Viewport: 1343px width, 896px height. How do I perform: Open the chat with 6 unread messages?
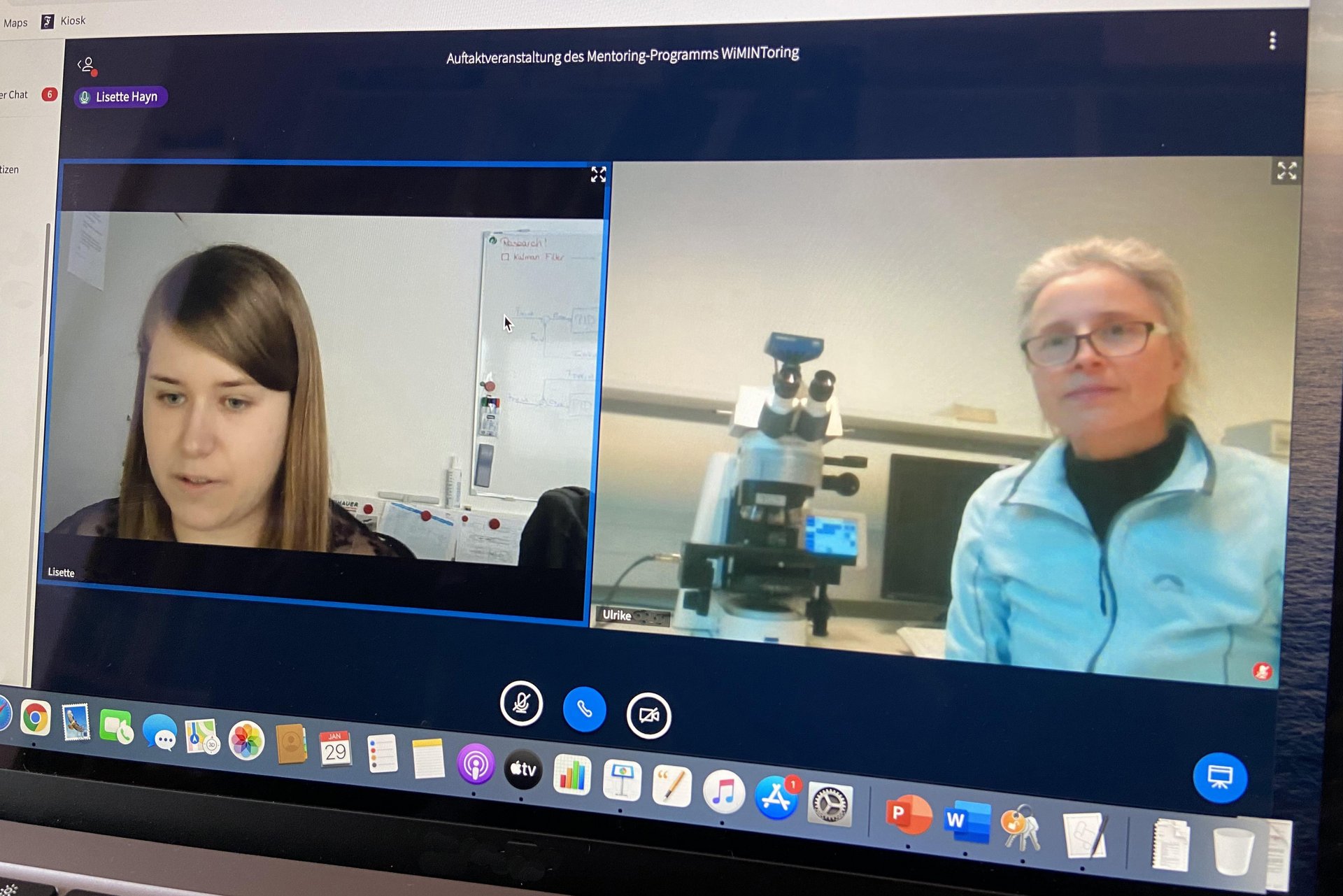click(x=21, y=94)
